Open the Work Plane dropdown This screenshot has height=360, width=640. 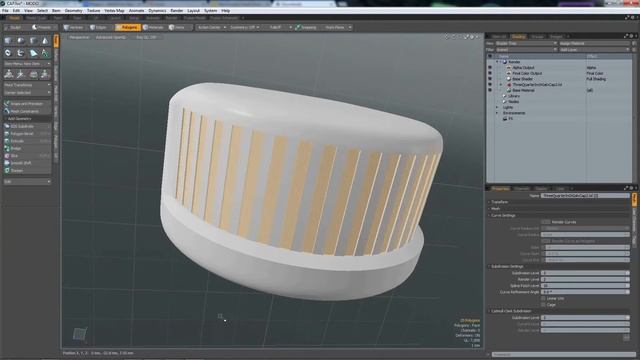337,27
